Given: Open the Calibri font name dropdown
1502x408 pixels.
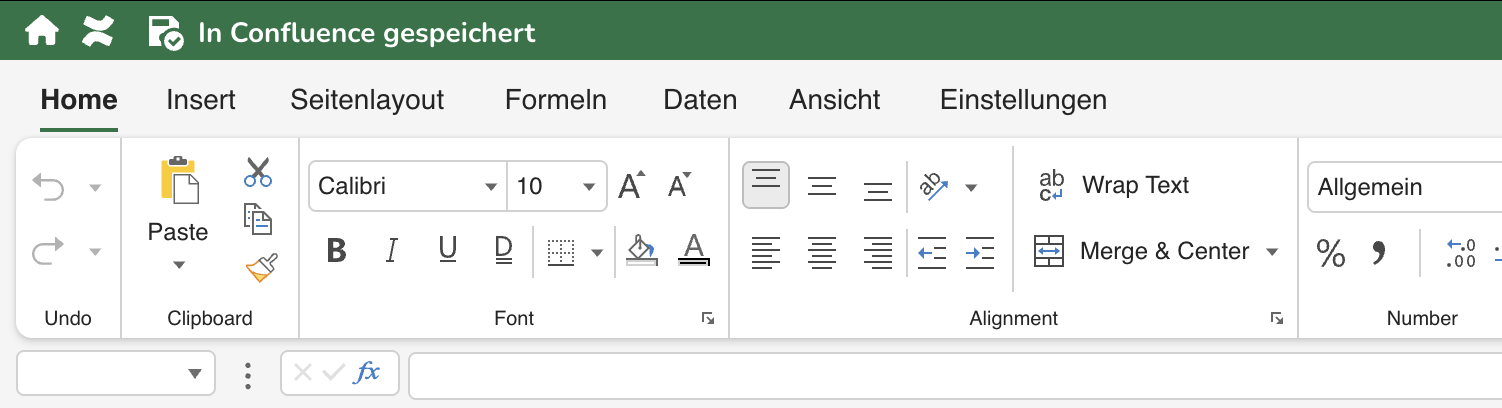Looking at the screenshot, I should (490, 187).
